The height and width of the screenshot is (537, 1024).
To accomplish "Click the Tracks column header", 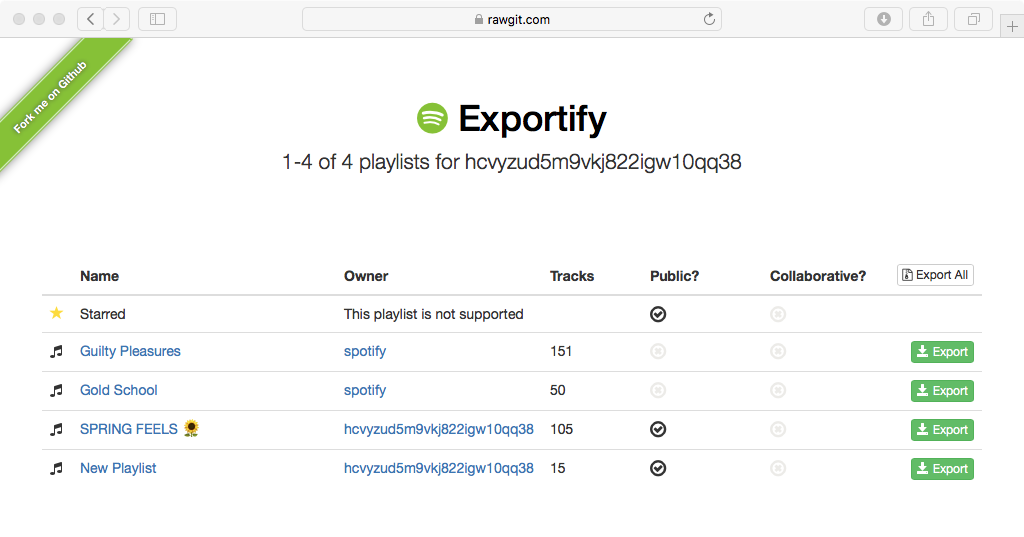I will [572, 276].
